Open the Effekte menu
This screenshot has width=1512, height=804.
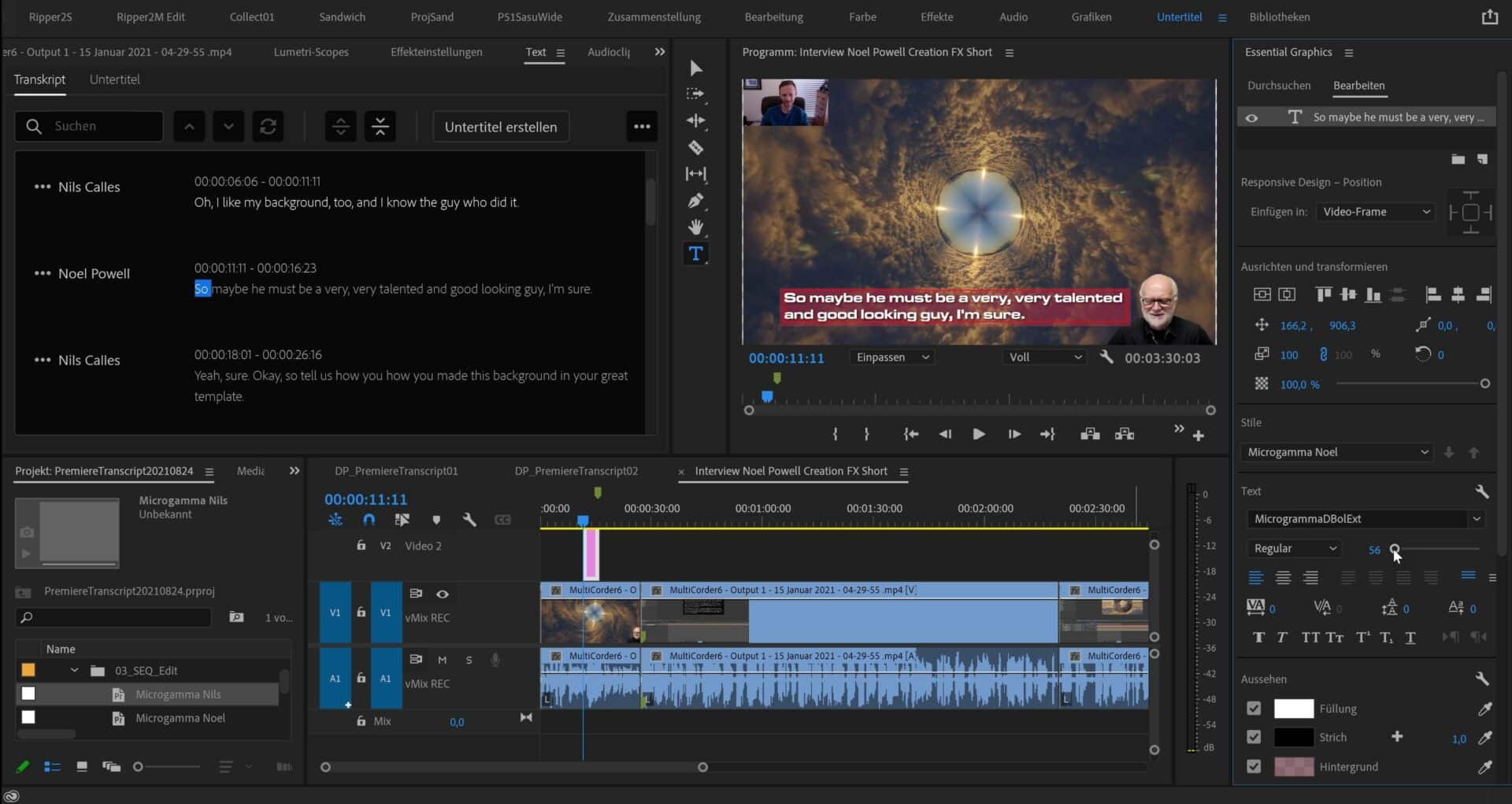point(936,17)
